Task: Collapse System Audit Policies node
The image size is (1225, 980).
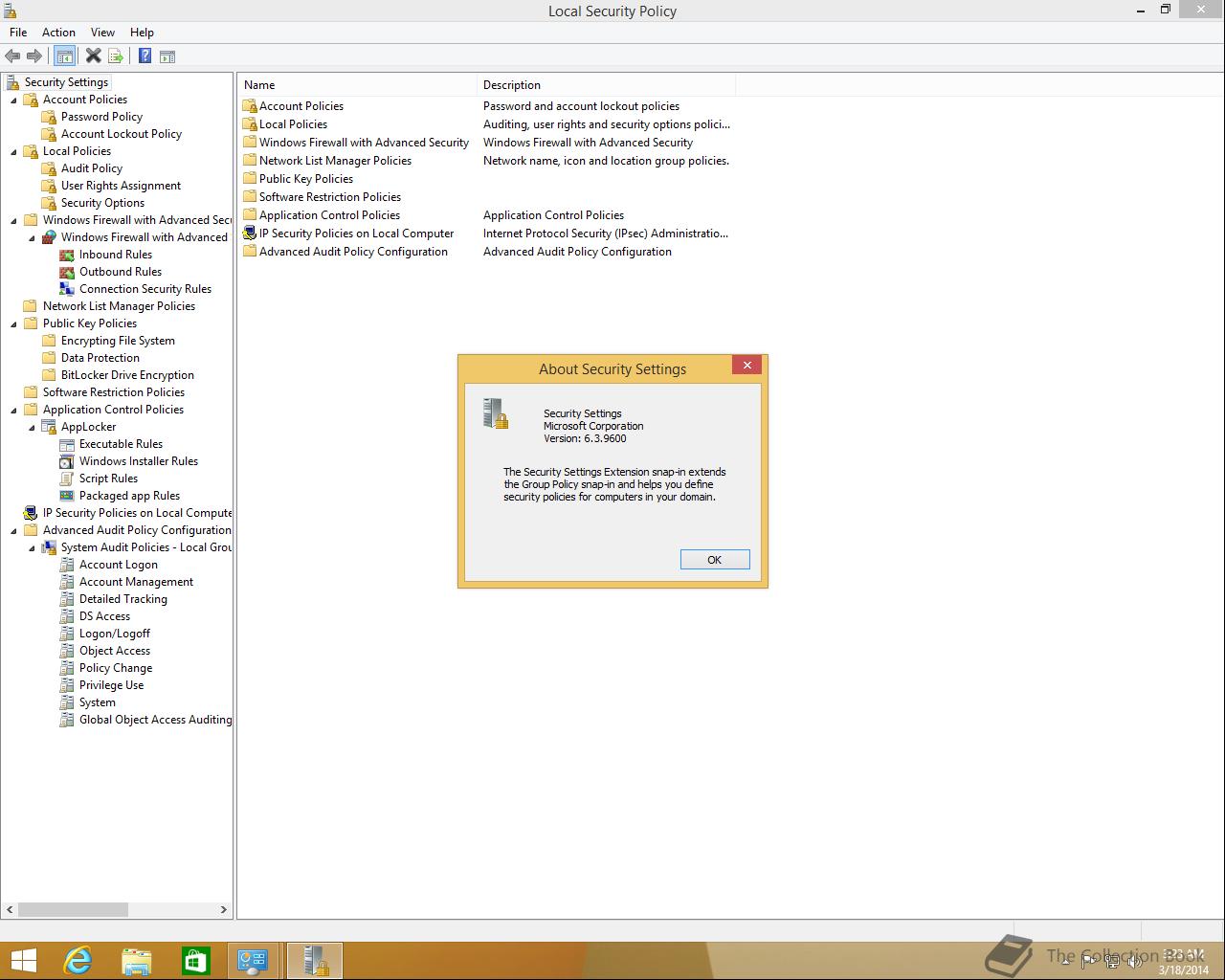Action: (32, 547)
